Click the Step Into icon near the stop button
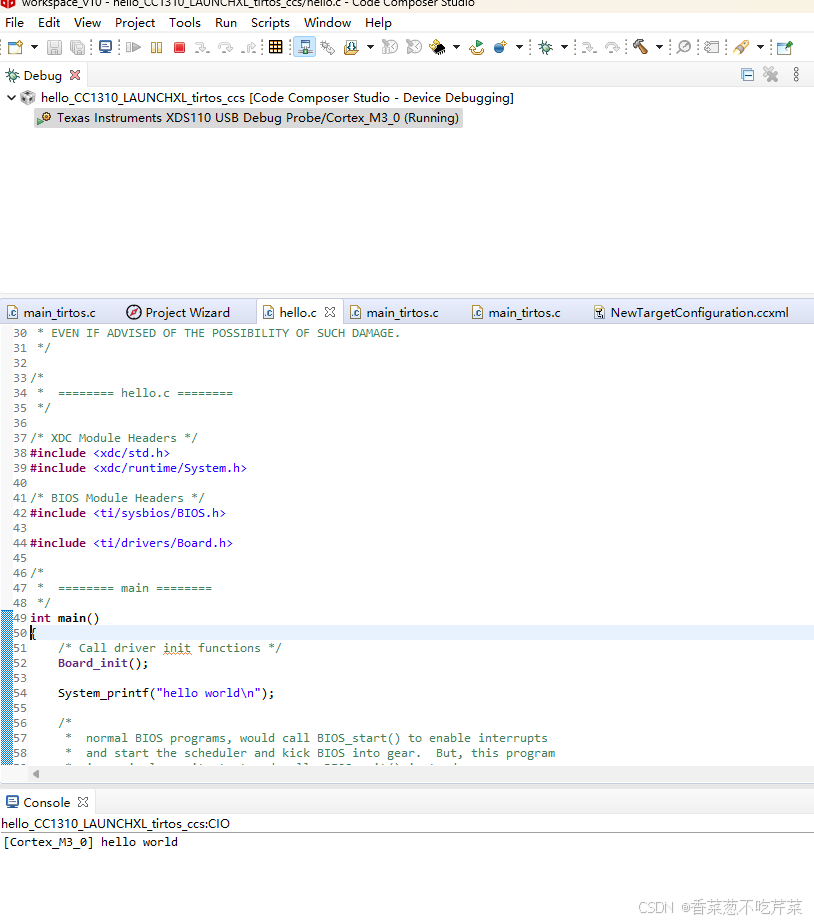The height and width of the screenshot is (923, 814). [202, 47]
